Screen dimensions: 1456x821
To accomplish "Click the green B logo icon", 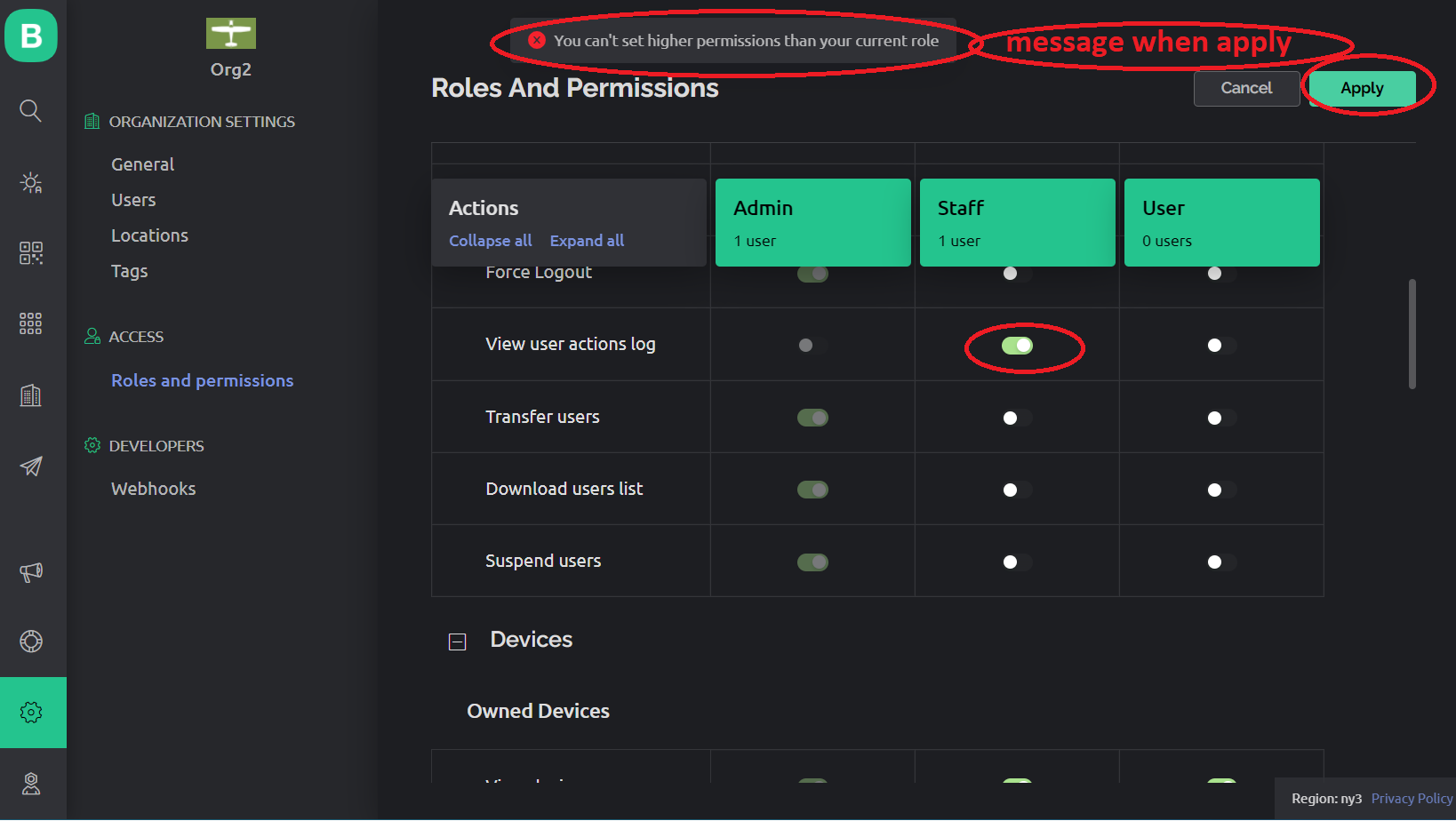I will tap(31, 36).
